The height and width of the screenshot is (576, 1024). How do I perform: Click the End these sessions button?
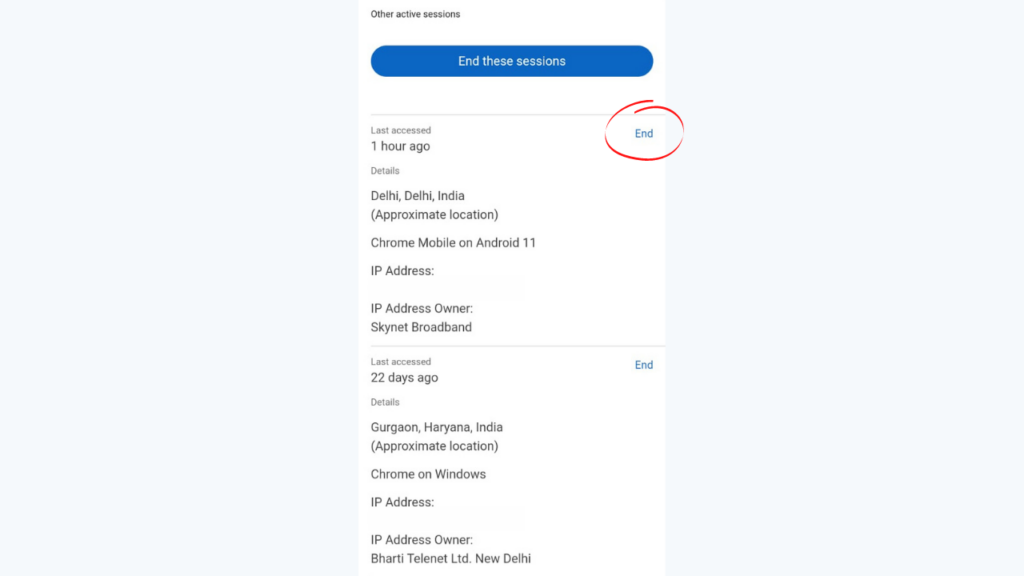pos(511,60)
